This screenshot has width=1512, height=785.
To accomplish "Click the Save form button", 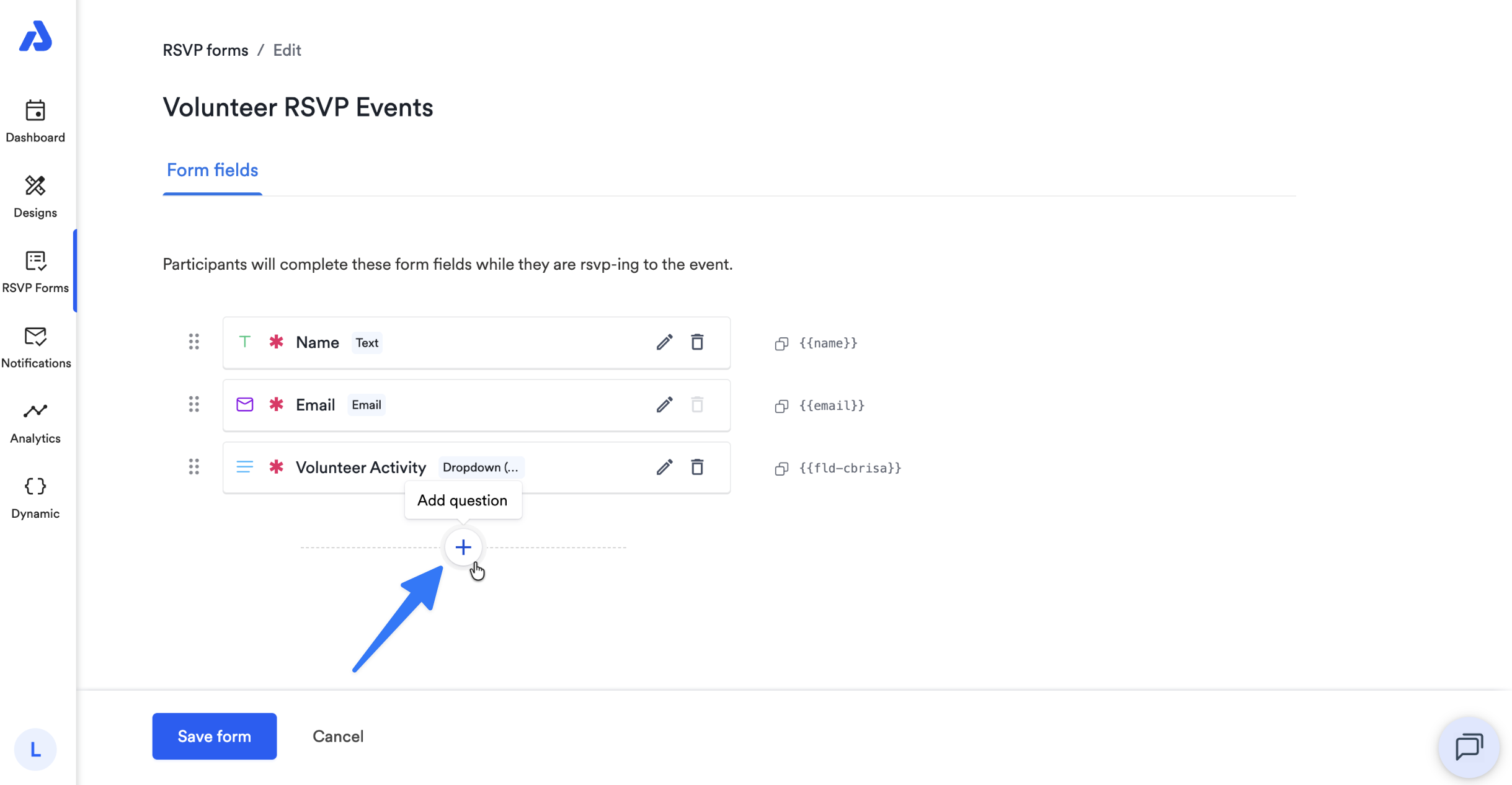I will 215,736.
